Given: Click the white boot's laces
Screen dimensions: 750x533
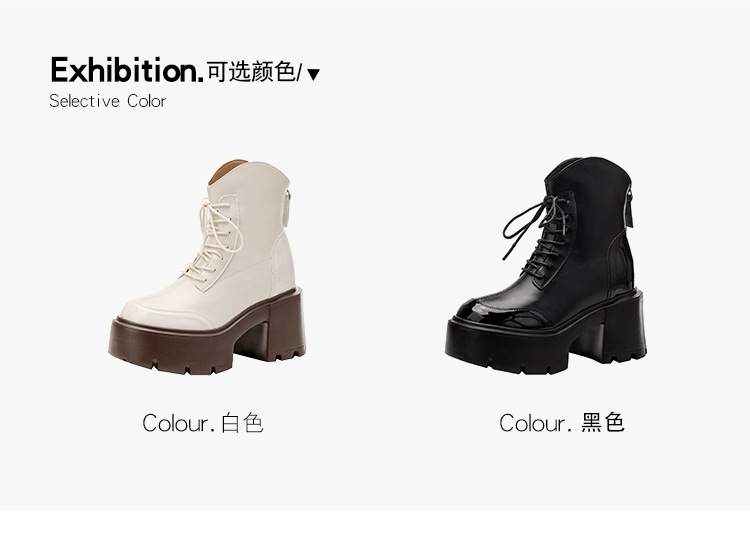Looking at the screenshot, I should click(215, 239).
